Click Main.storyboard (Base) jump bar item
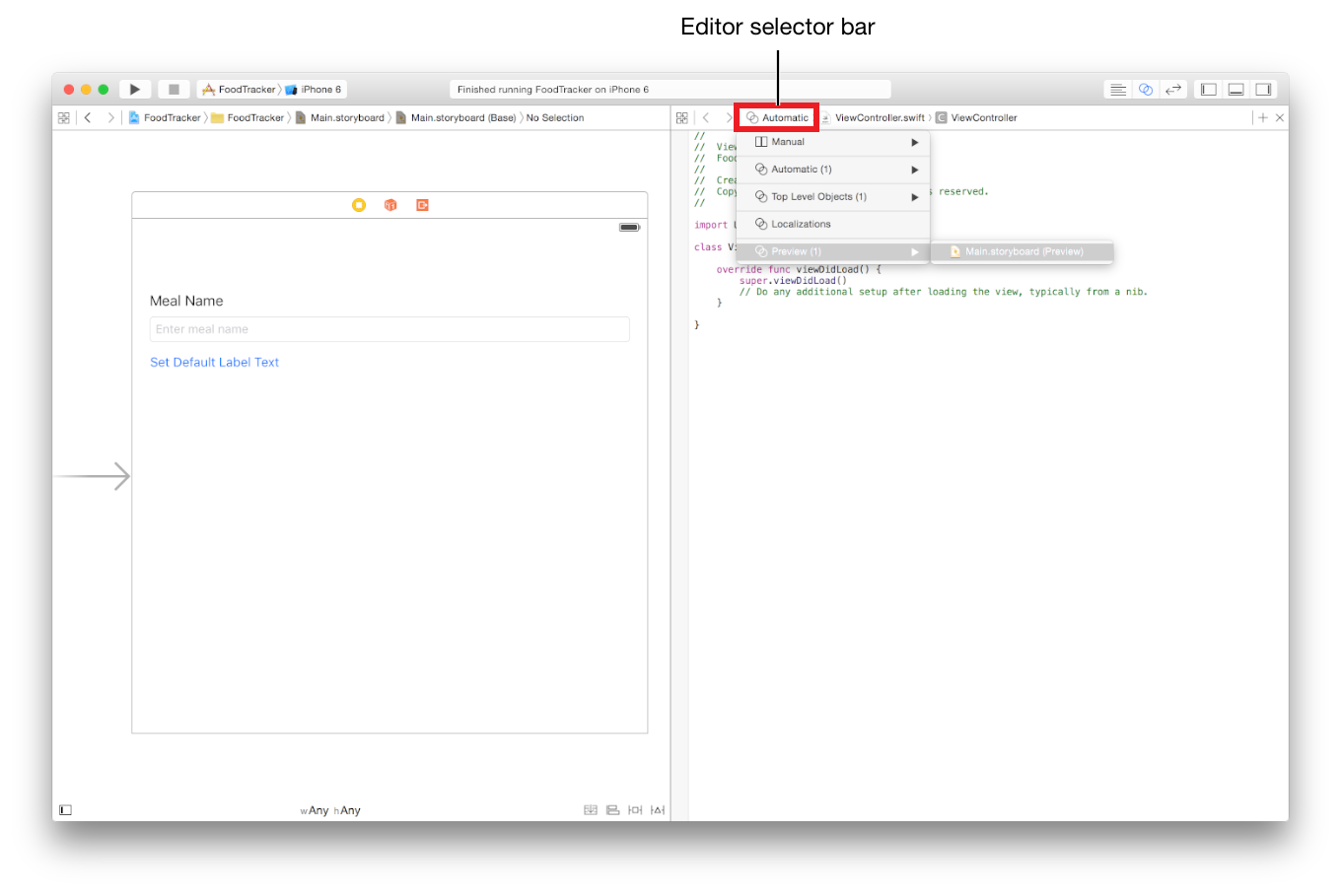This screenshot has width=1341, height=896. point(456,117)
